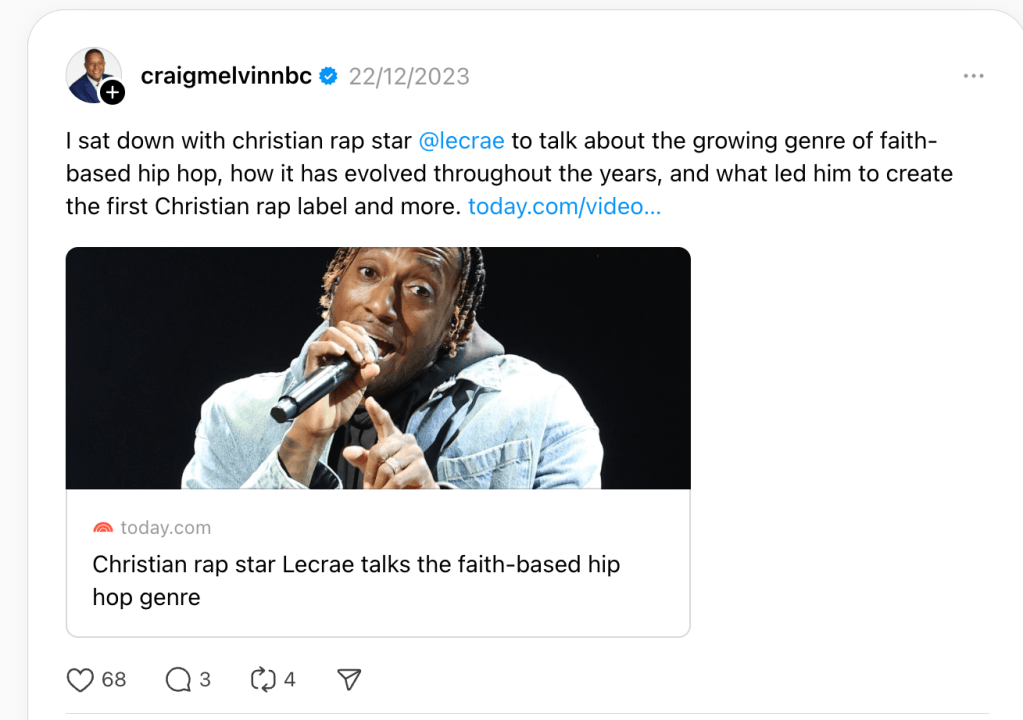Share the post via the paper plane icon
1023x720 pixels.
tap(348, 680)
